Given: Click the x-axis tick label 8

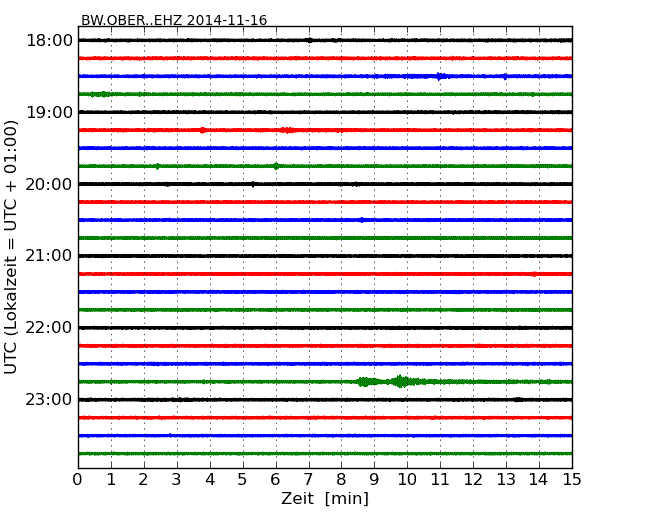Looking at the screenshot, I should coord(341,480).
